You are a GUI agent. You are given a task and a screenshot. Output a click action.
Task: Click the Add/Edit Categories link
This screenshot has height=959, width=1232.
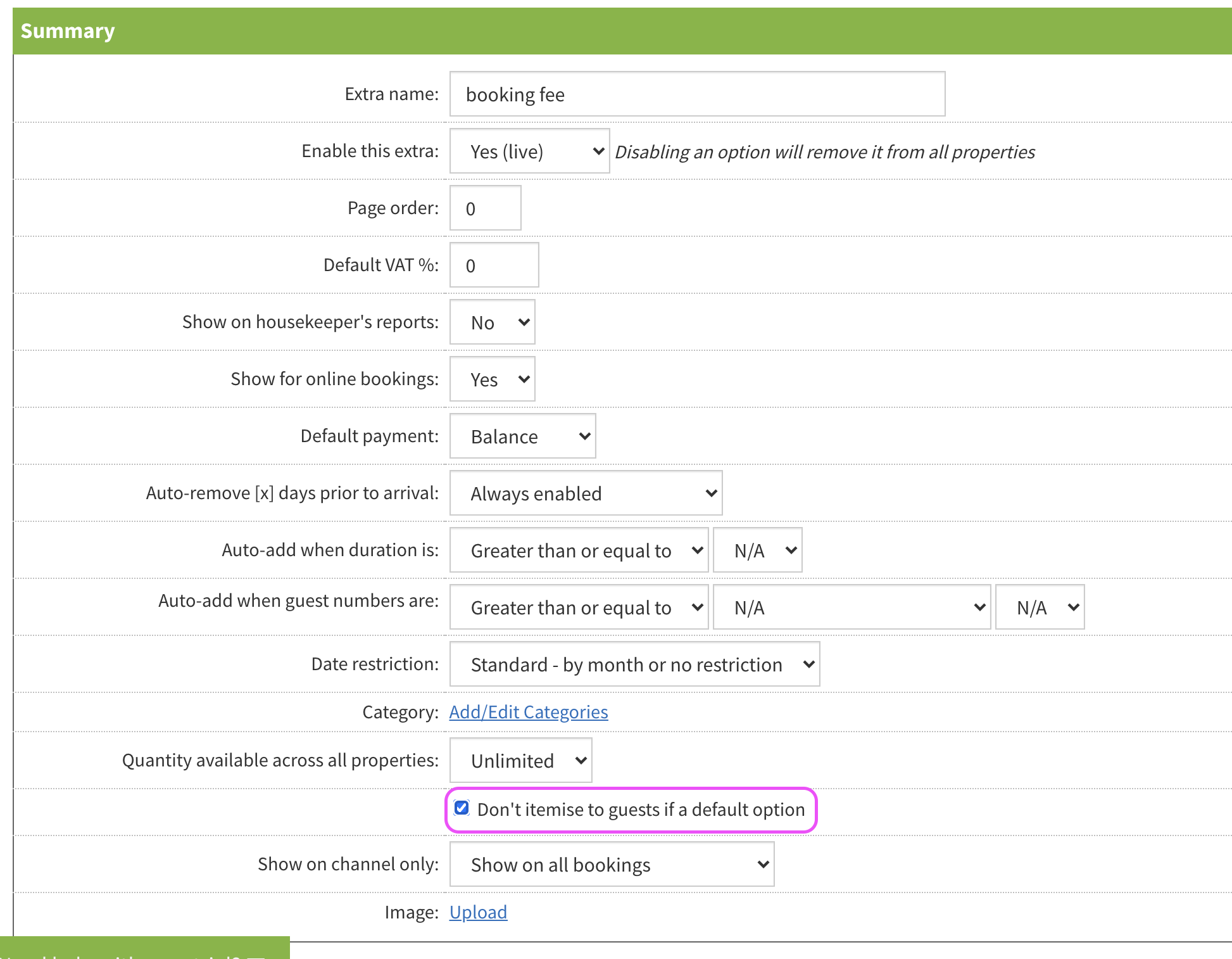[x=529, y=712]
